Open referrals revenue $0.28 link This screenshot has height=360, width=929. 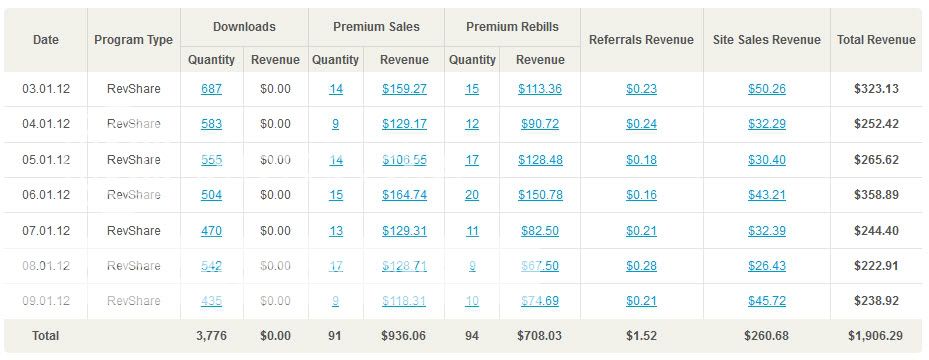[x=641, y=266]
